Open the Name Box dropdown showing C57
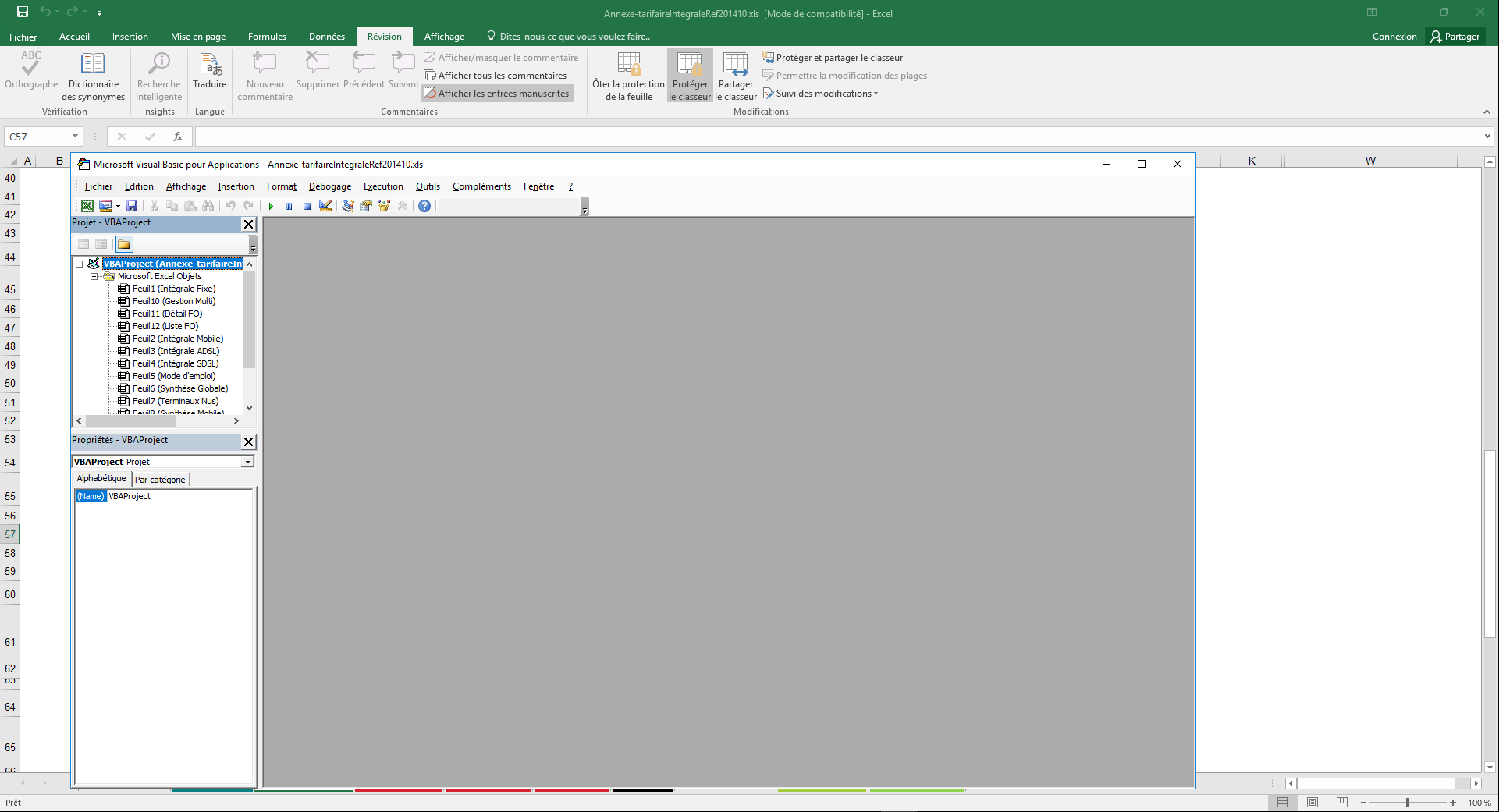 pyautogui.click(x=75, y=136)
